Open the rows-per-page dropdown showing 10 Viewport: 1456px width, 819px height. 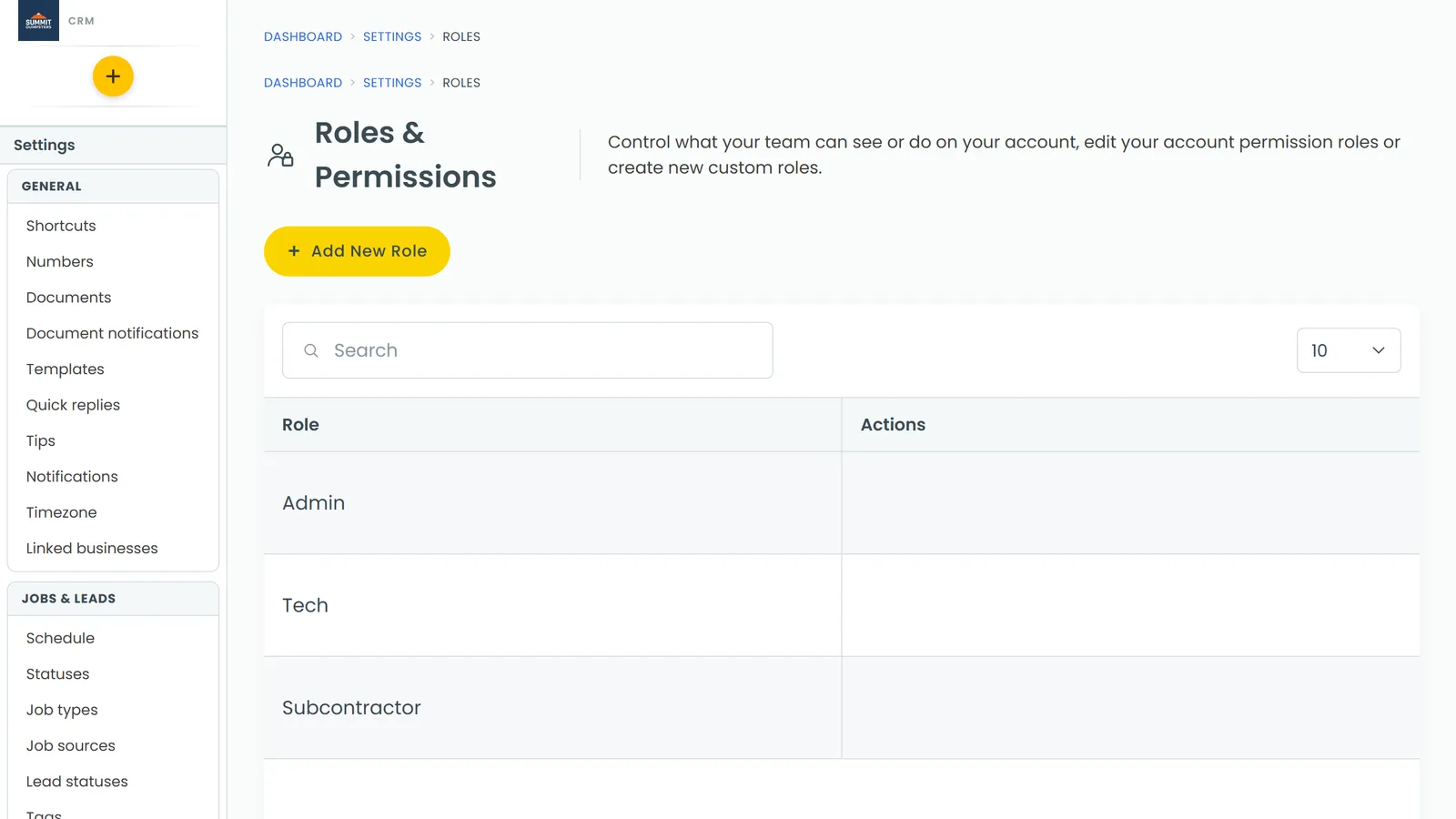click(1348, 350)
